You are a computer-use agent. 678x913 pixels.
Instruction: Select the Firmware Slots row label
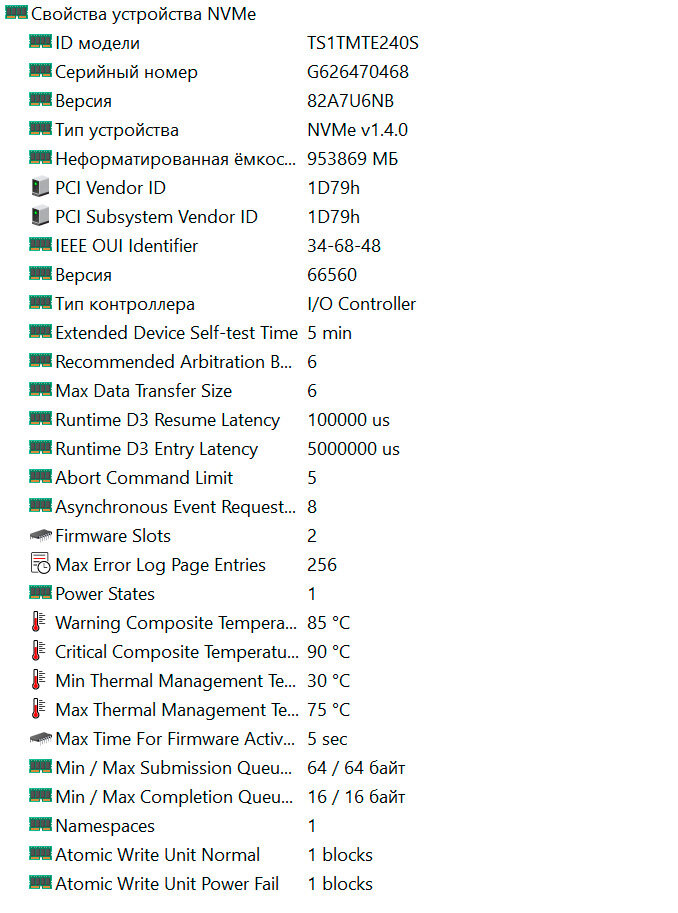point(113,536)
